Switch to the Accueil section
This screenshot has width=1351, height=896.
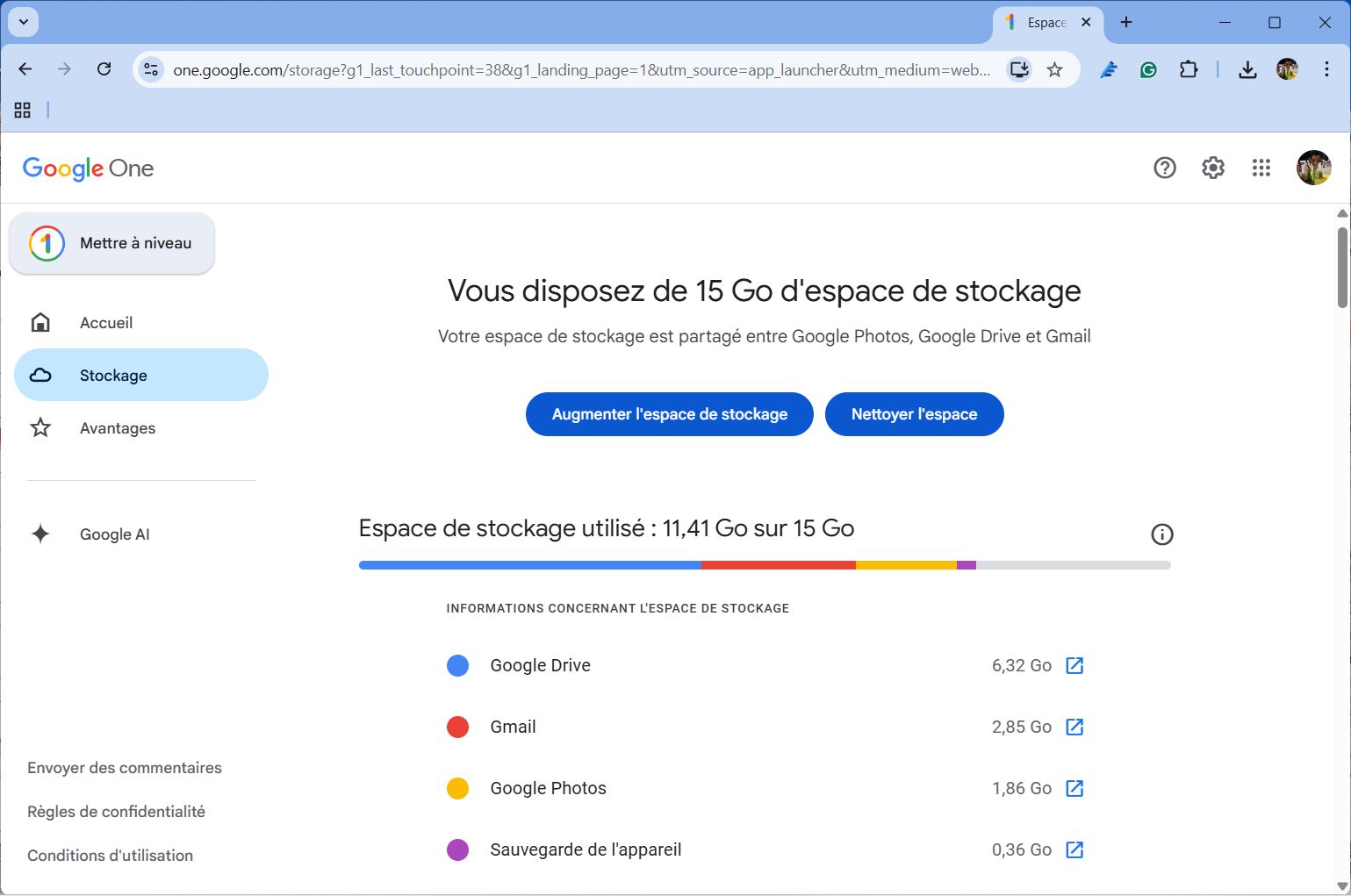106,322
